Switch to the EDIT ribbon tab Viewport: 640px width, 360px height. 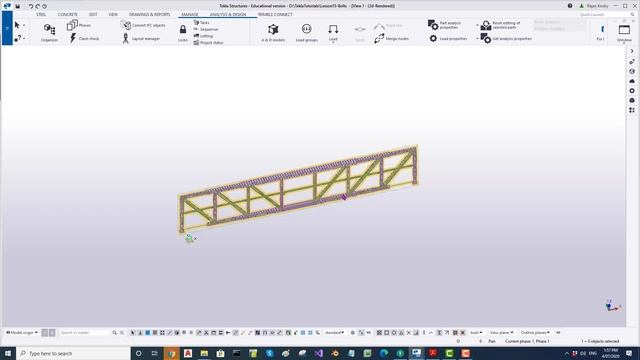[x=93, y=14]
